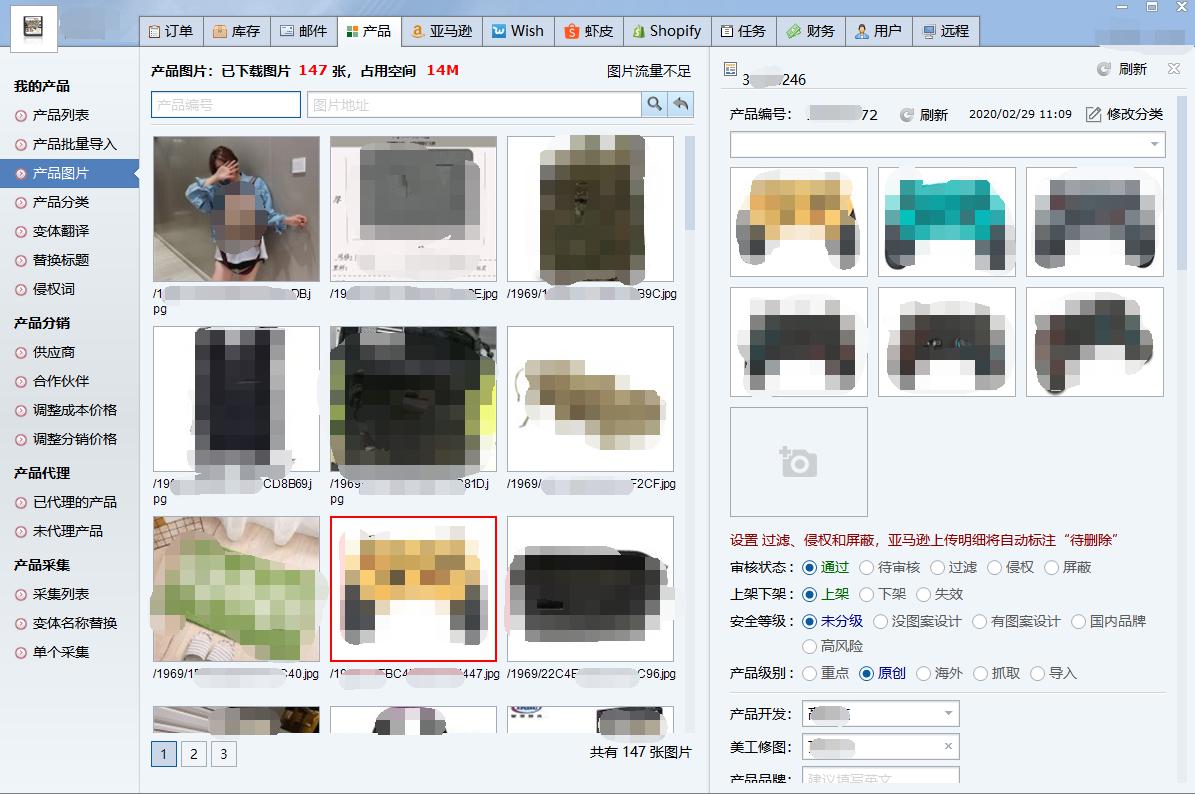Viewport: 1195px width, 794px height.
Task: Open the 亚马逊 tab
Action: point(442,31)
